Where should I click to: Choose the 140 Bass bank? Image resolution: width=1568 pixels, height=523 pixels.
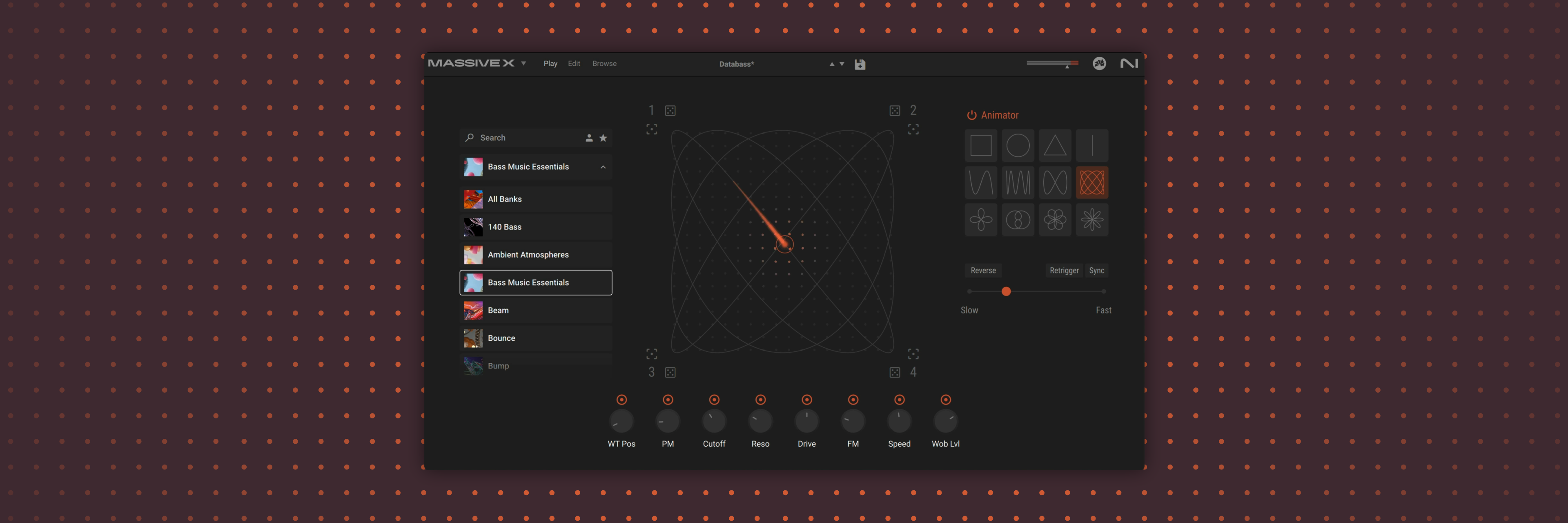(x=536, y=226)
